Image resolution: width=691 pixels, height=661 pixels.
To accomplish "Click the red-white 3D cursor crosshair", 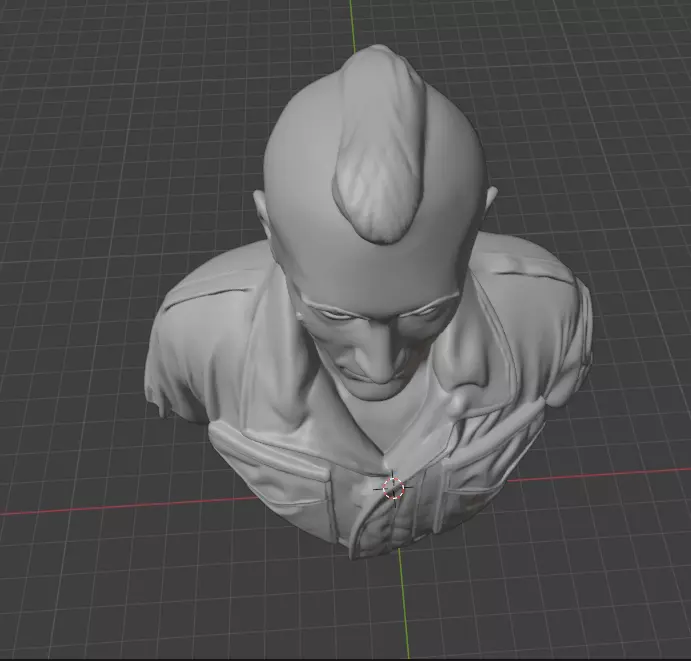I will pos(393,488).
